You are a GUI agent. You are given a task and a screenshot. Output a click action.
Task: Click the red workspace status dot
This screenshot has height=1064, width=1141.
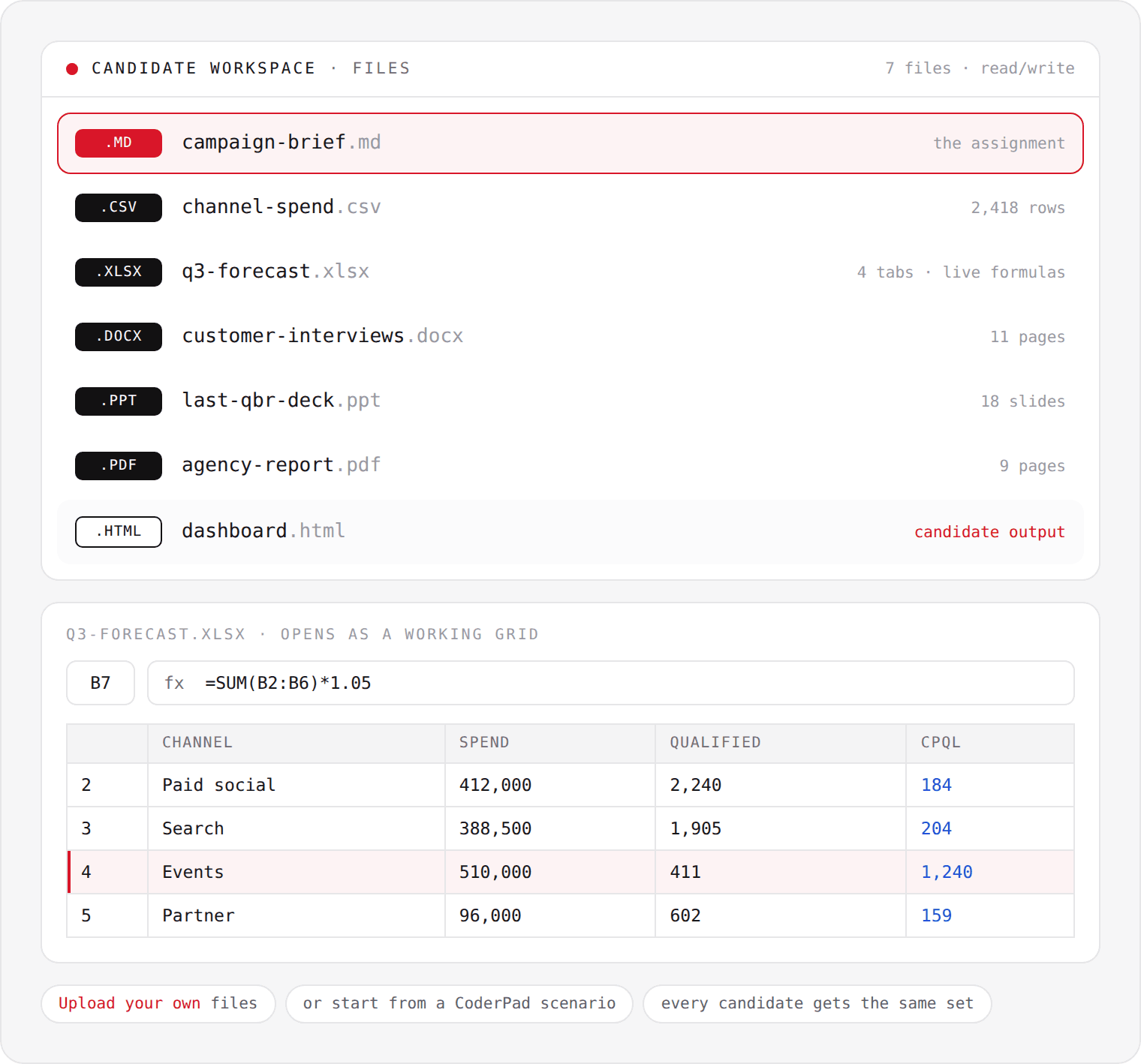coord(72,69)
